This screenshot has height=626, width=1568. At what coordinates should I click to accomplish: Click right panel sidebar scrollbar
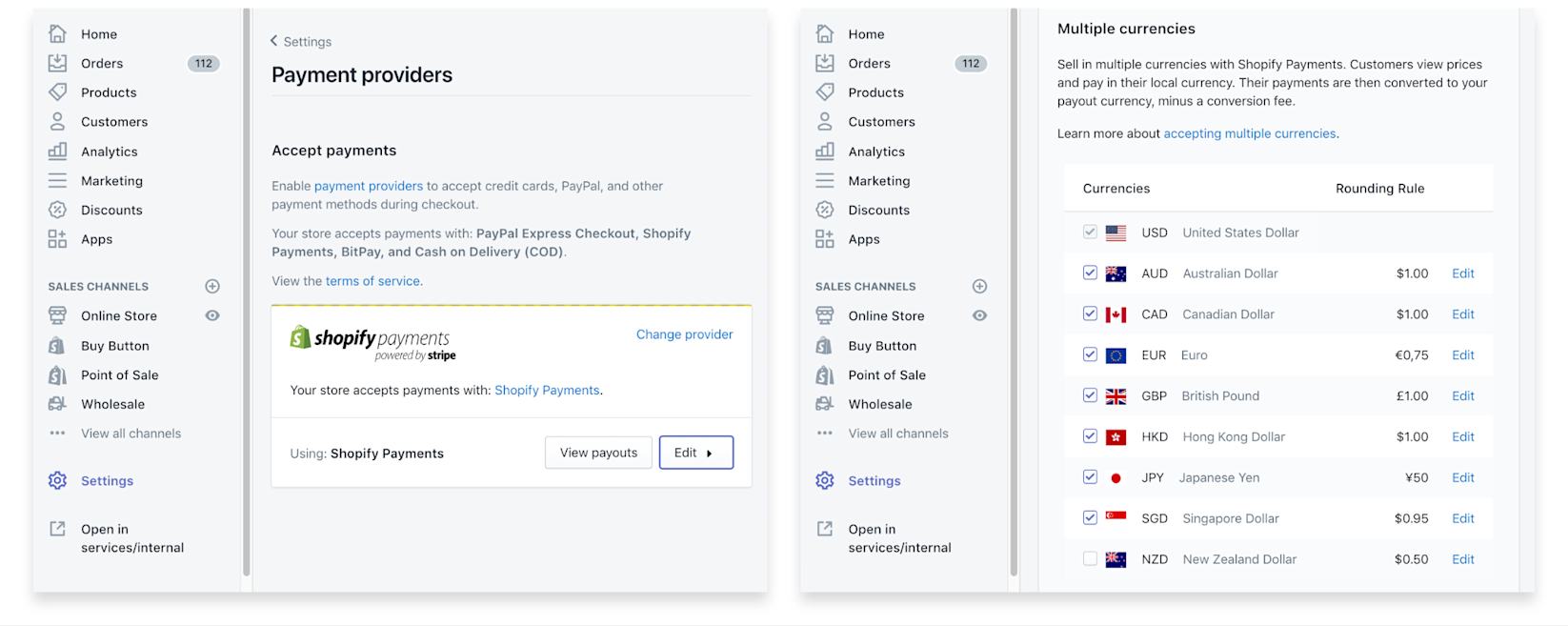point(1015,292)
